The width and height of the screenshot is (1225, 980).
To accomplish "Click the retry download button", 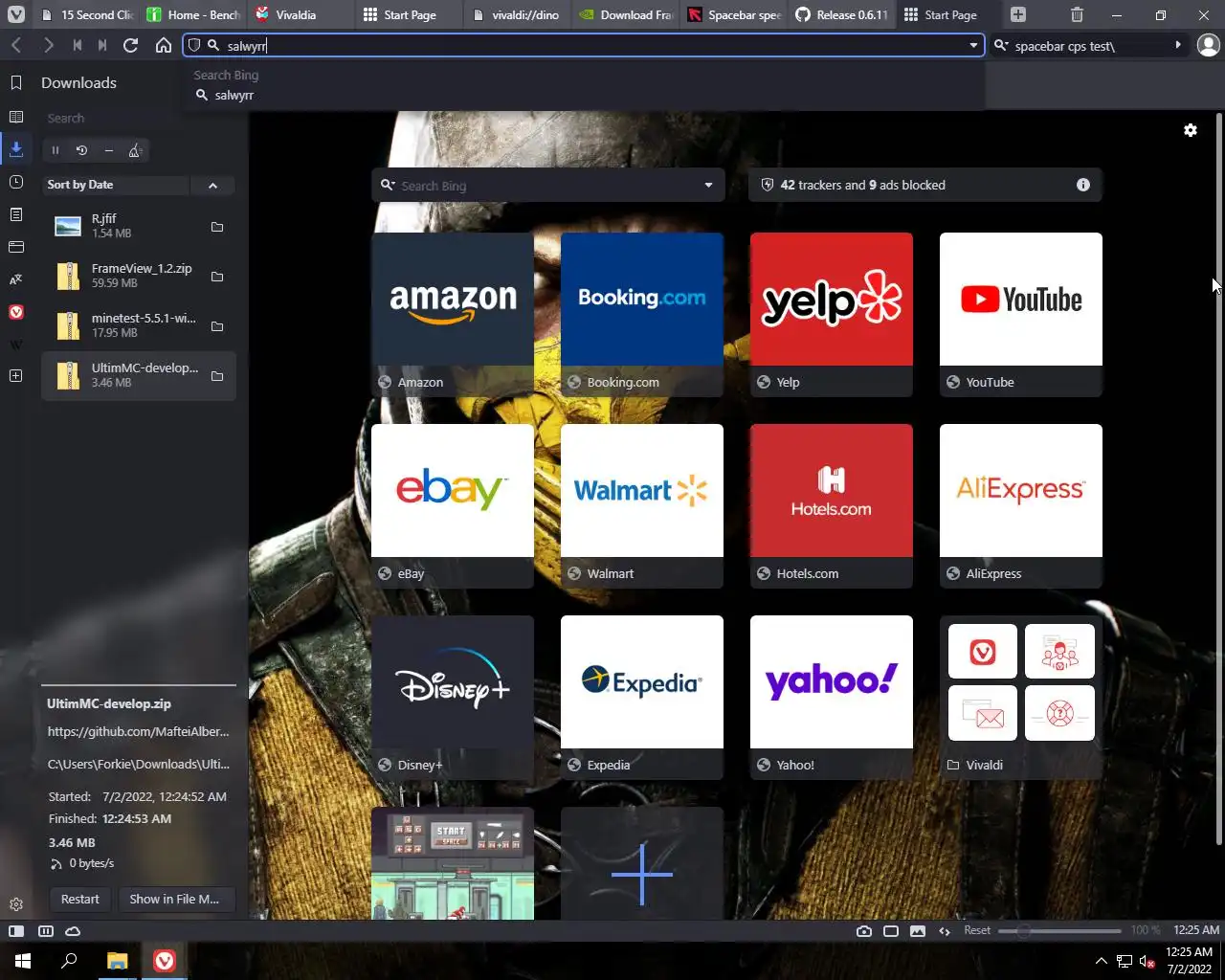I will tap(81, 150).
